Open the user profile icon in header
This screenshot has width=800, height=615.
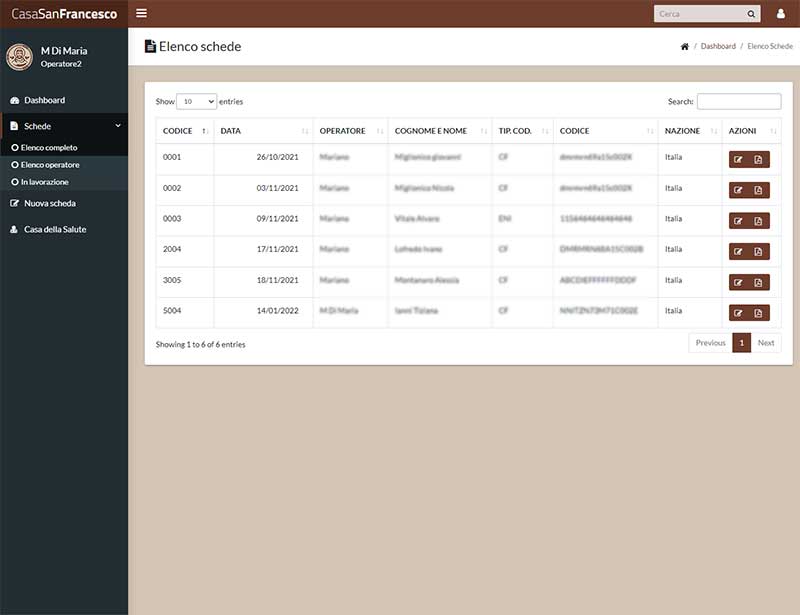click(x=781, y=14)
